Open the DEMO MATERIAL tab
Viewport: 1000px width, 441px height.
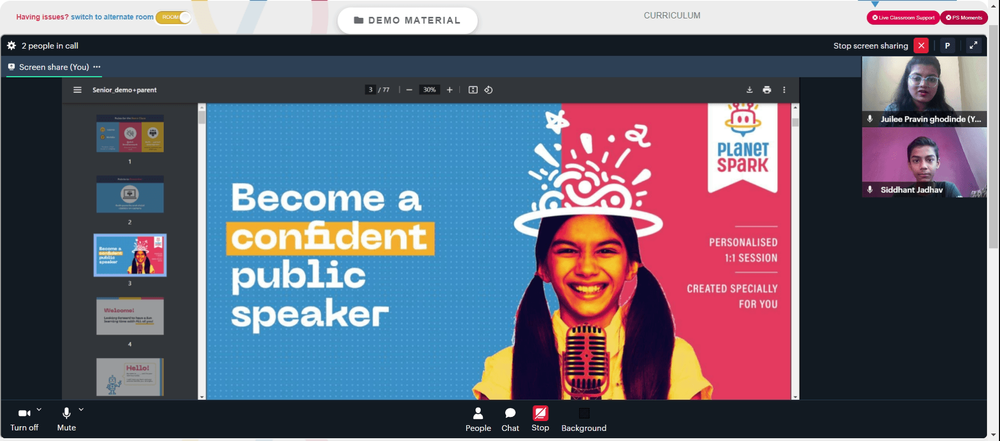(x=408, y=20)
